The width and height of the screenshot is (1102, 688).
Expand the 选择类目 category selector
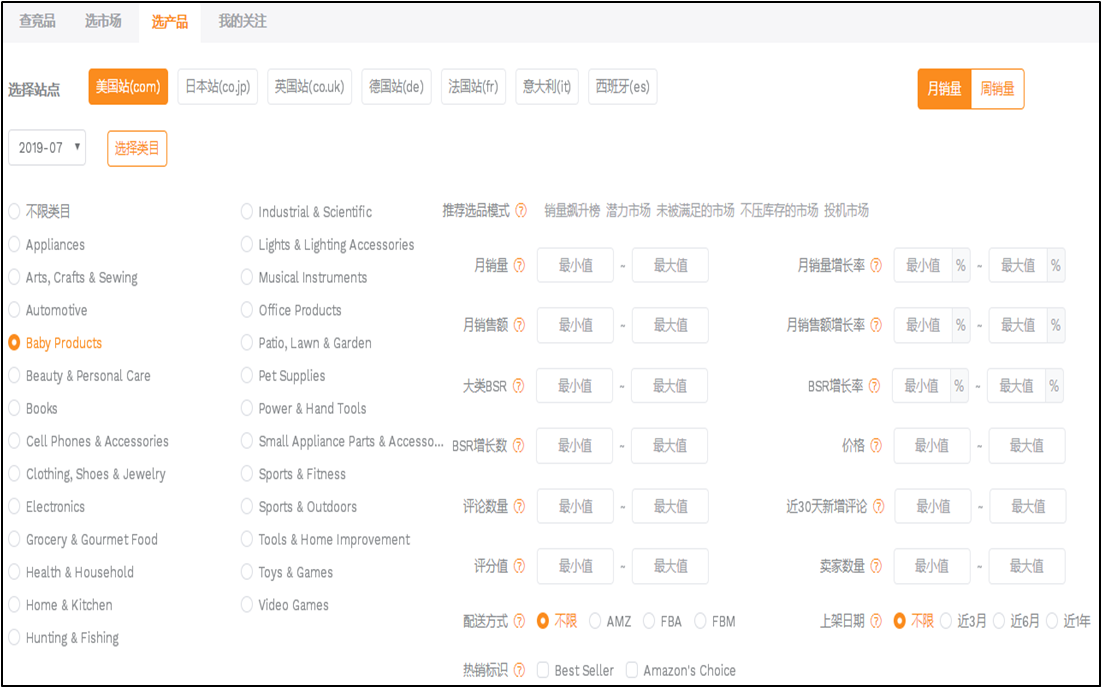(x=137, y=148)
